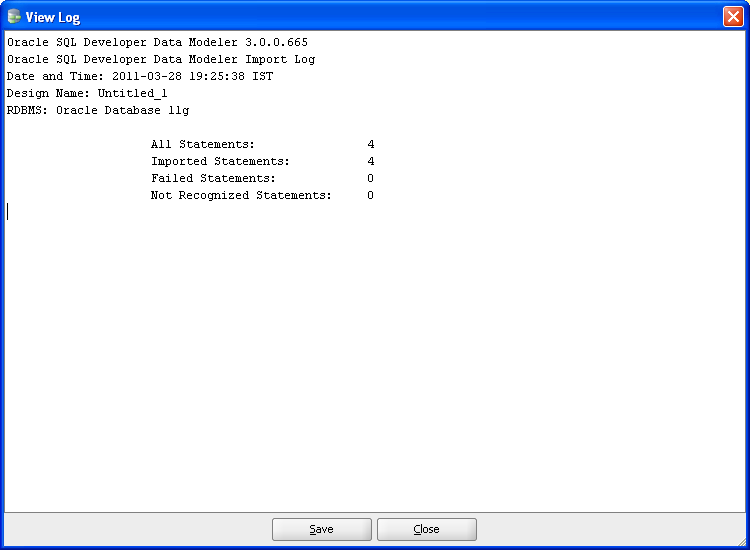Click the 'Not Recognized Statements:' label

(241, 195)
